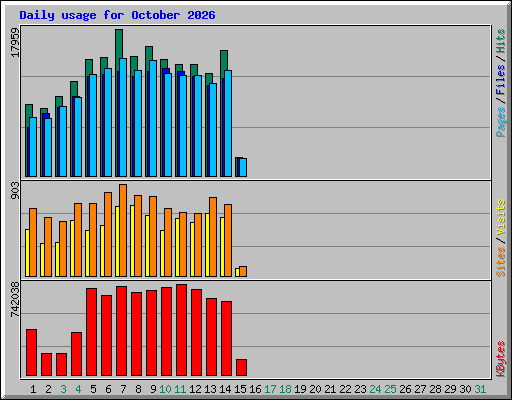The width and height of the screenshot is (512, 400).
Task: Click green day 24 on the x-axis
Action: click(x=375, y=389)
